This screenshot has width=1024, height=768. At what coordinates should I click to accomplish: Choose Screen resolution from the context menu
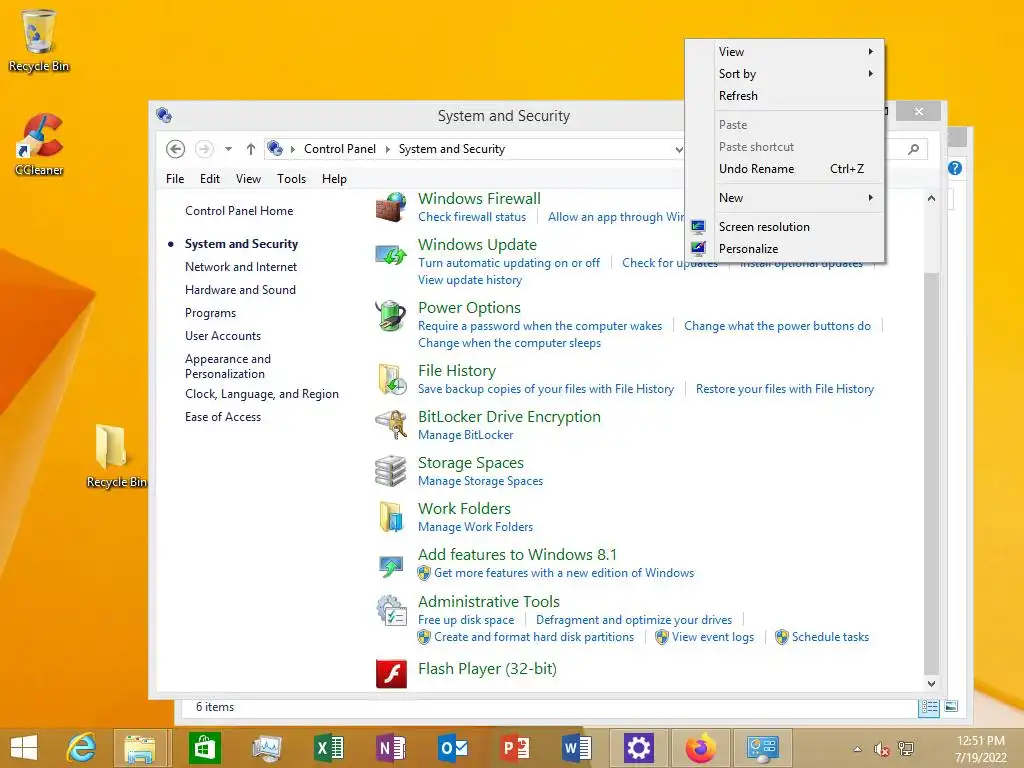pos(785,227)
